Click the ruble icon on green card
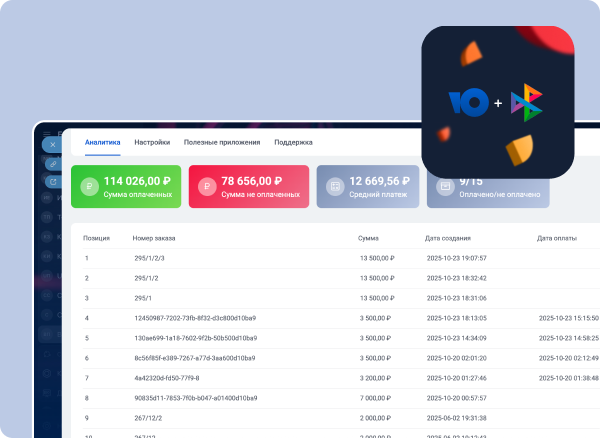Viewport: 600px width, 438px height. click(x=90, y=187)
